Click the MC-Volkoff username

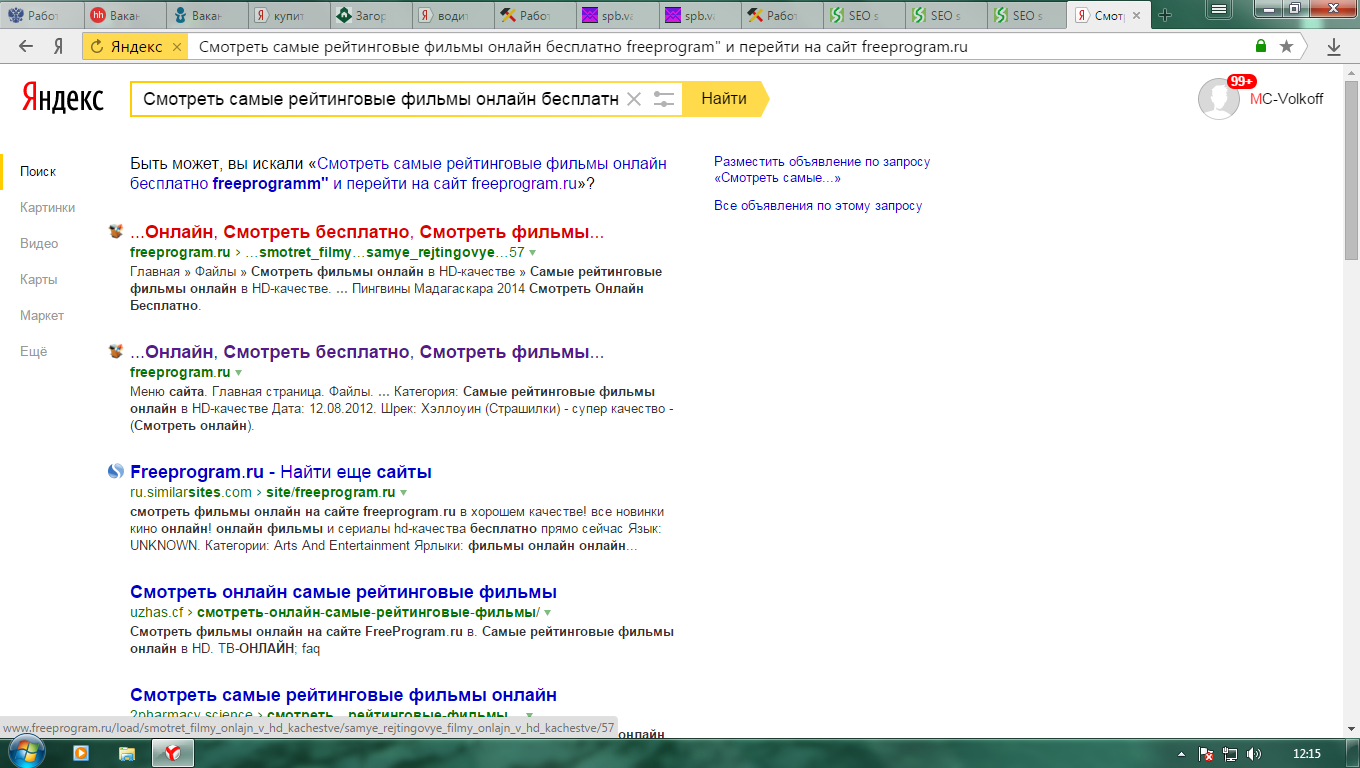pyautogui.click(x=1286, y=98)
